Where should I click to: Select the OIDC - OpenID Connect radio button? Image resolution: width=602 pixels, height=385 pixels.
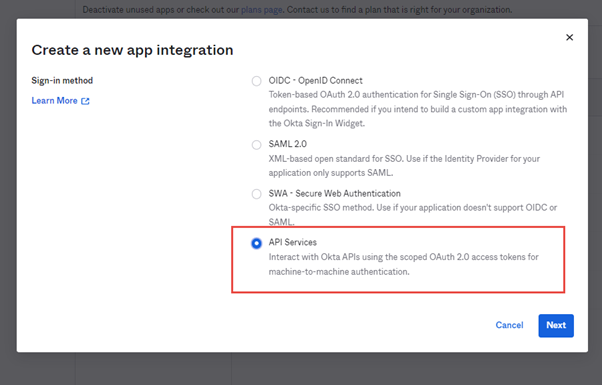pyautogui.click(x=256, y=81)
